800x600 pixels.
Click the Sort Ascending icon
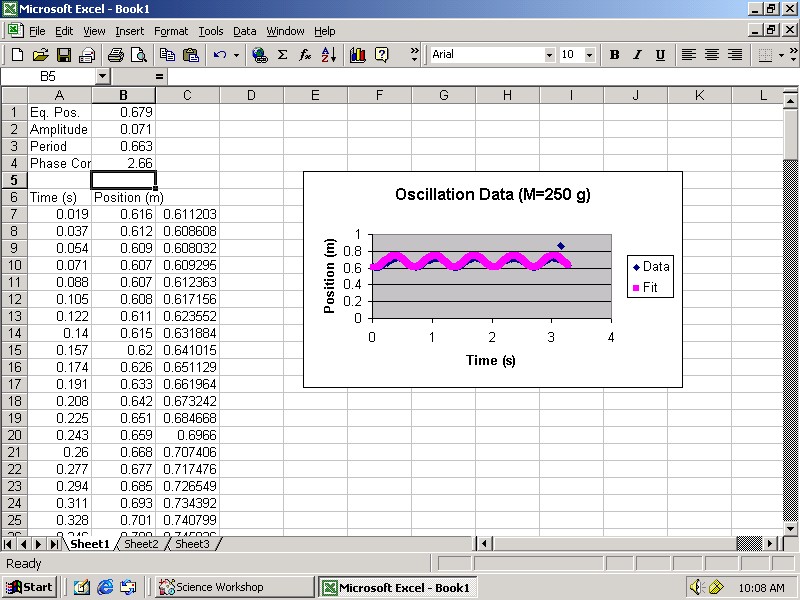[x=329, y=55]
